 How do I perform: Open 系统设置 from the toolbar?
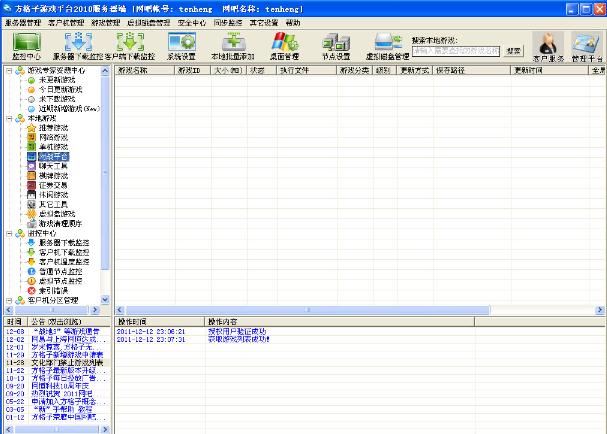pyautogui.click(x=181, y=46)
